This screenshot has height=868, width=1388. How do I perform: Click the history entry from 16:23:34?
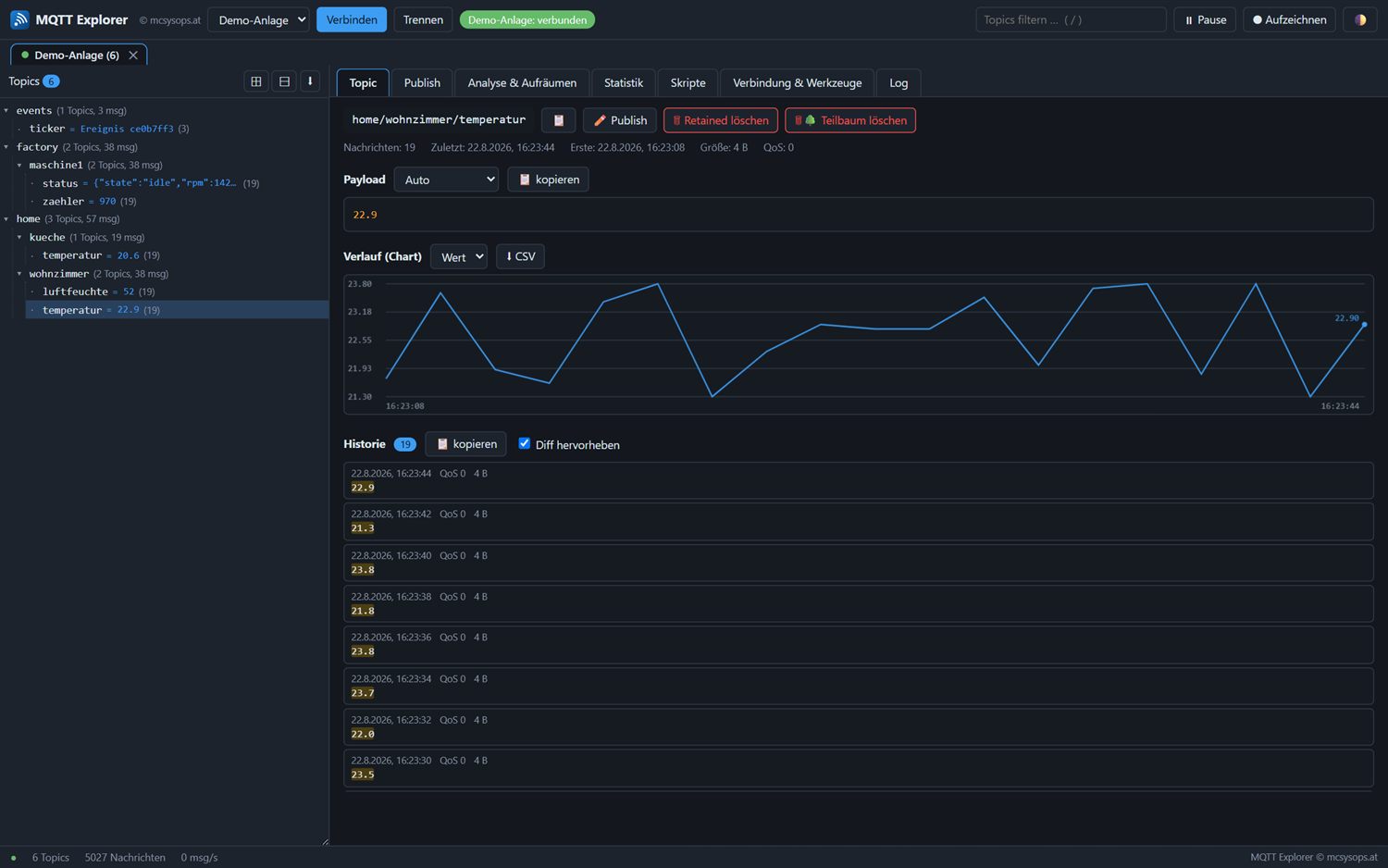point(858,686)
